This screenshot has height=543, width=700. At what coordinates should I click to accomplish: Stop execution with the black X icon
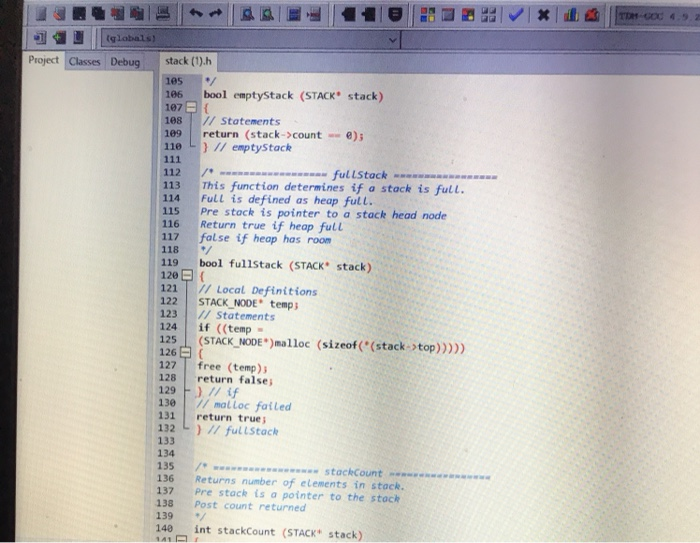543,16
